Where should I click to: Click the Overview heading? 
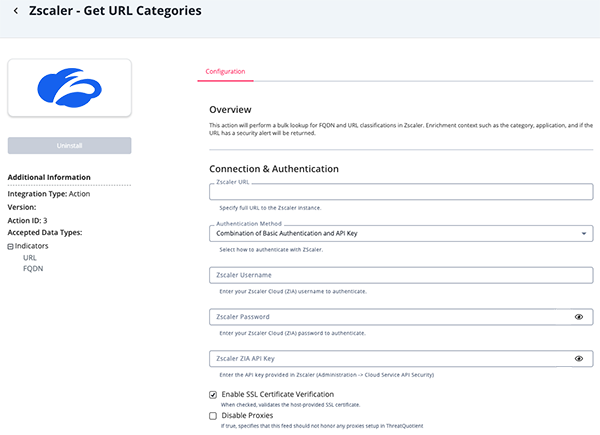pyautogui.click(x=230, y=110)
